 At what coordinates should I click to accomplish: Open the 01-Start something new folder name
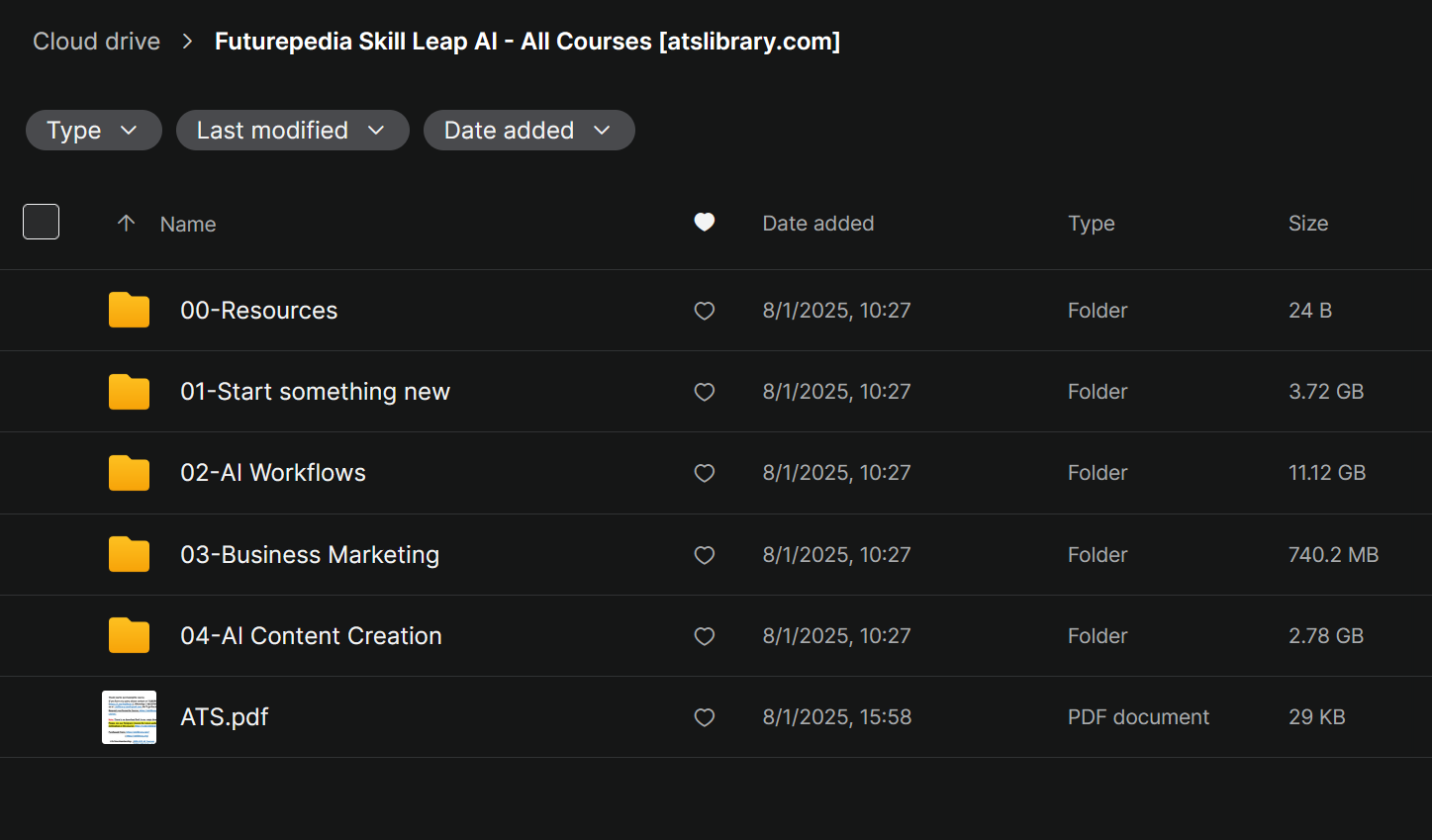click(x=315, y=392)
